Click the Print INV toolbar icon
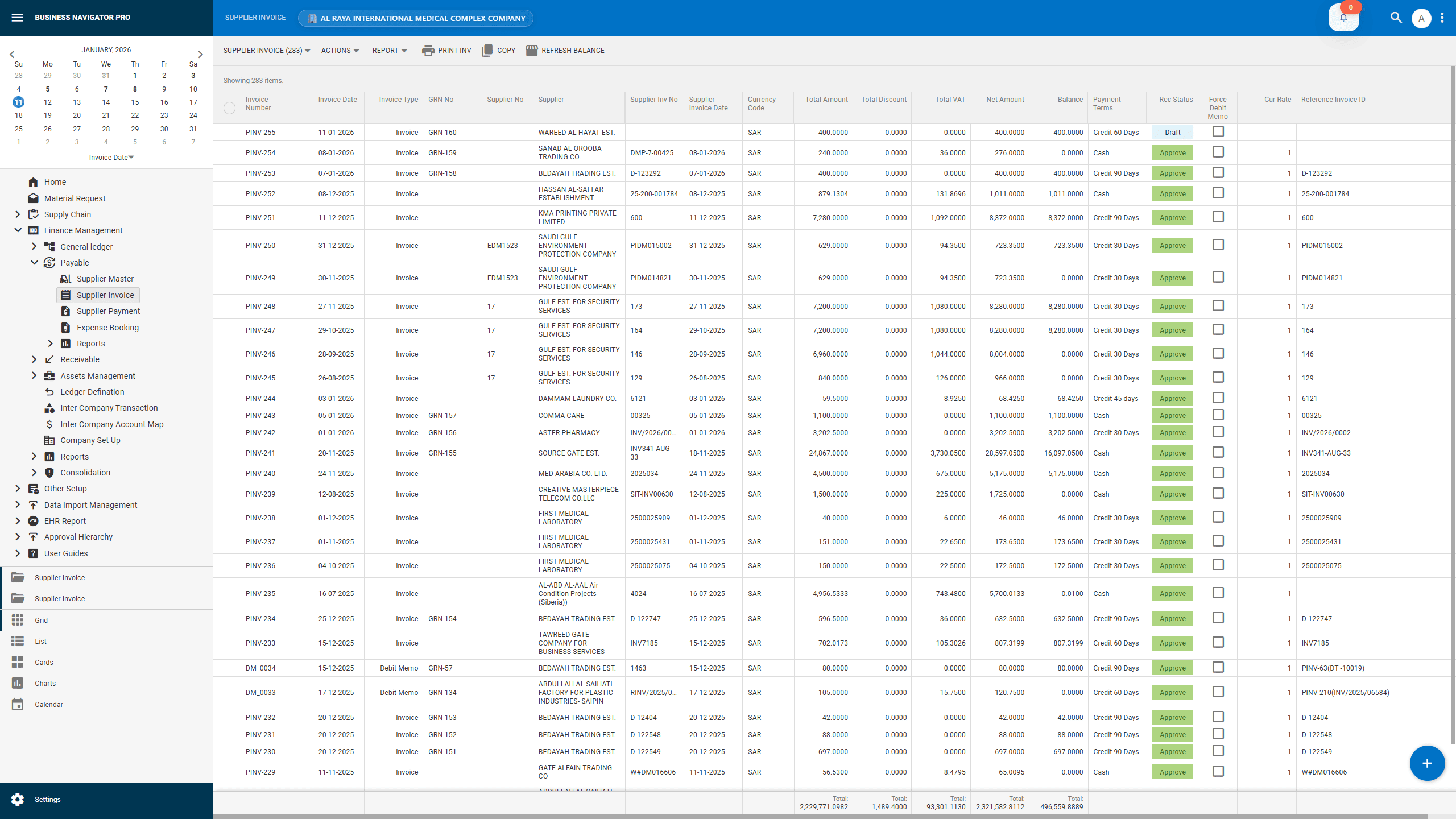The height and width of the screenshot is (819, 1456). tap(428, 50)
